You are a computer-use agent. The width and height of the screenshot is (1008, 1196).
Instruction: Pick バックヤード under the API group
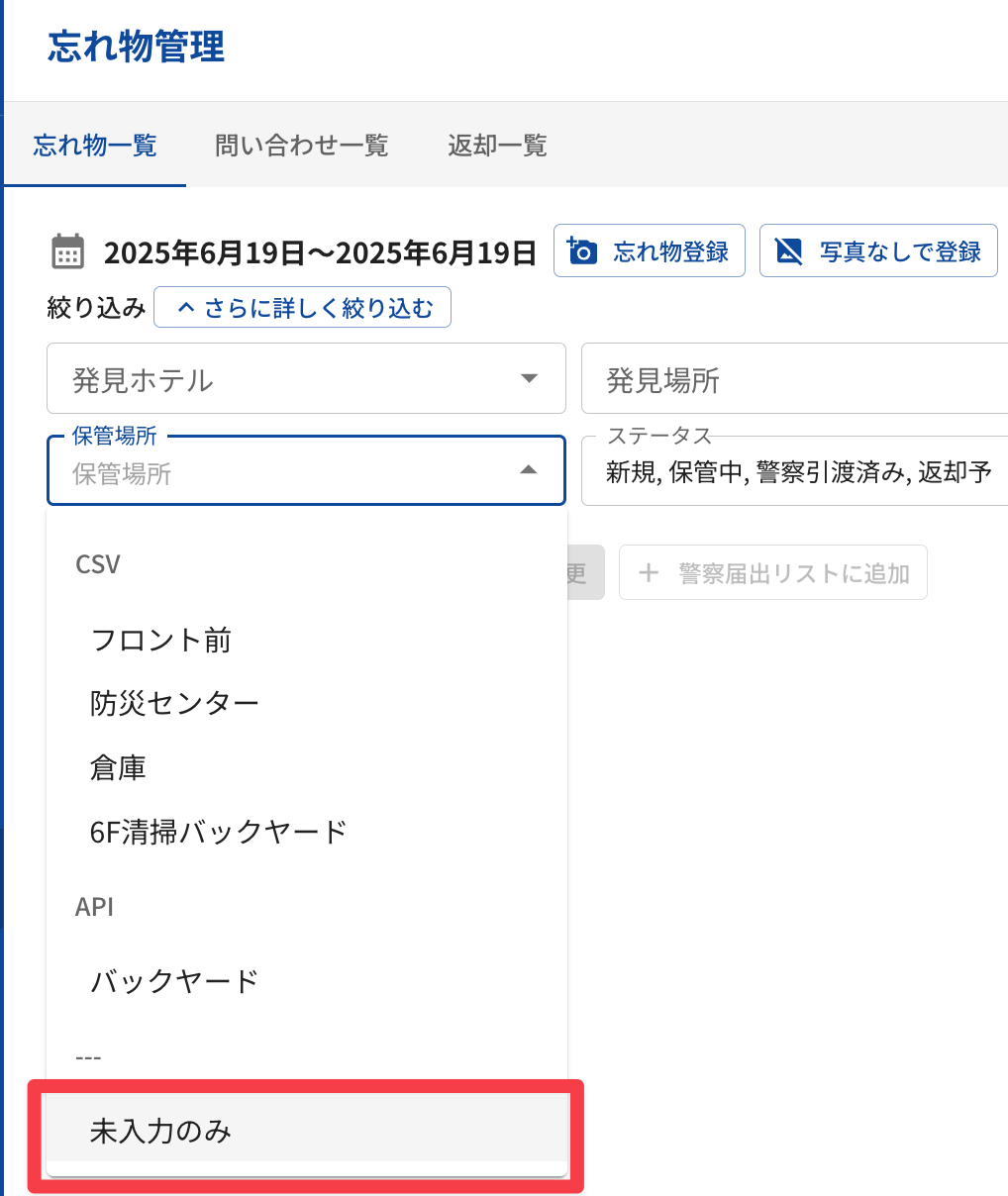click(x=174, y=981)
